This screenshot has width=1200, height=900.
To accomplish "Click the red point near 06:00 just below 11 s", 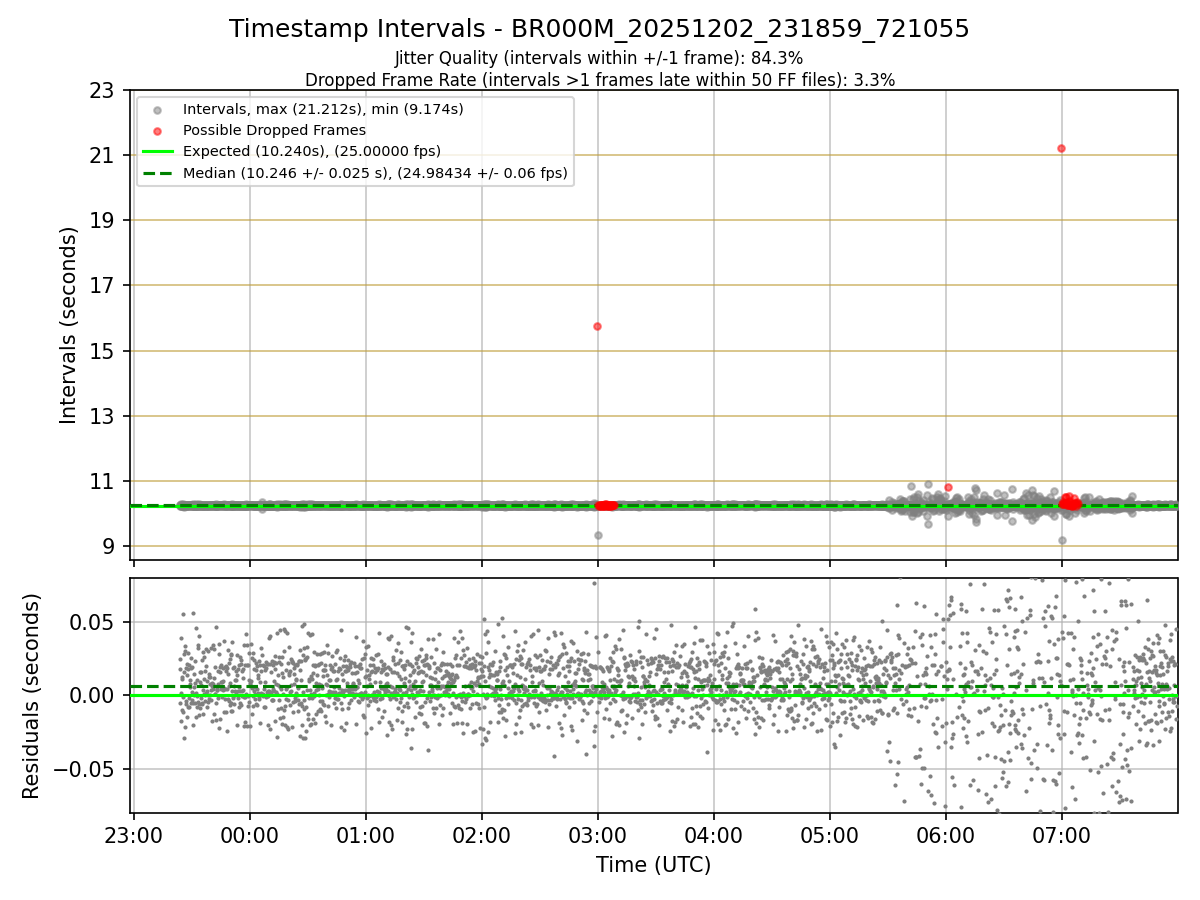I will [x=948, y=487].
